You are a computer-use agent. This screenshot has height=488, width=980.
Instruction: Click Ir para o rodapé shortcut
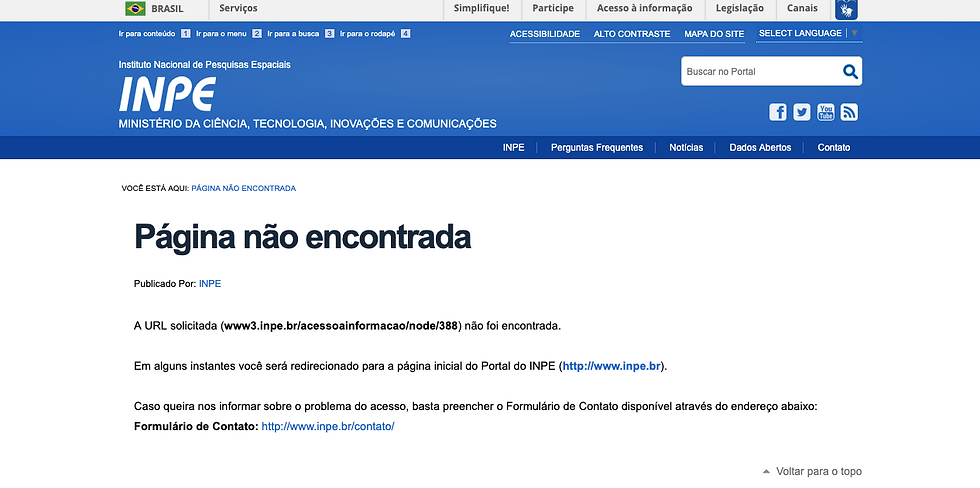375,34
